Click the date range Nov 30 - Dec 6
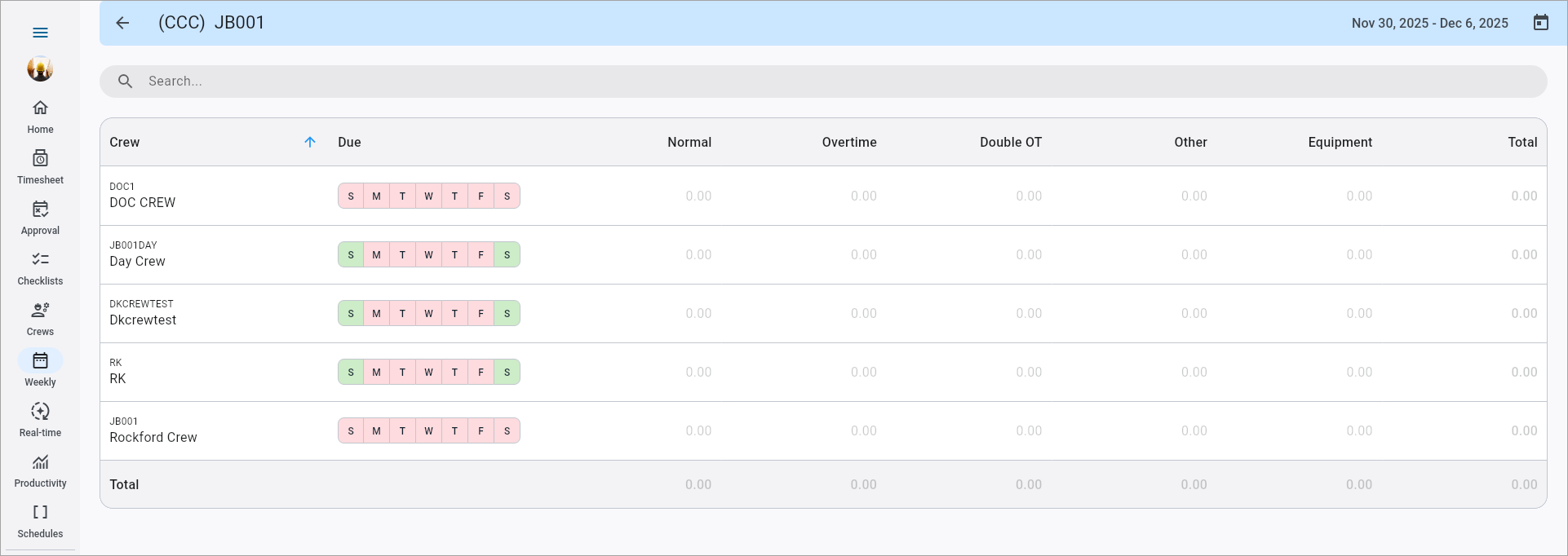The height and width of the screenshot is (556, 1568). [1429, 23]
